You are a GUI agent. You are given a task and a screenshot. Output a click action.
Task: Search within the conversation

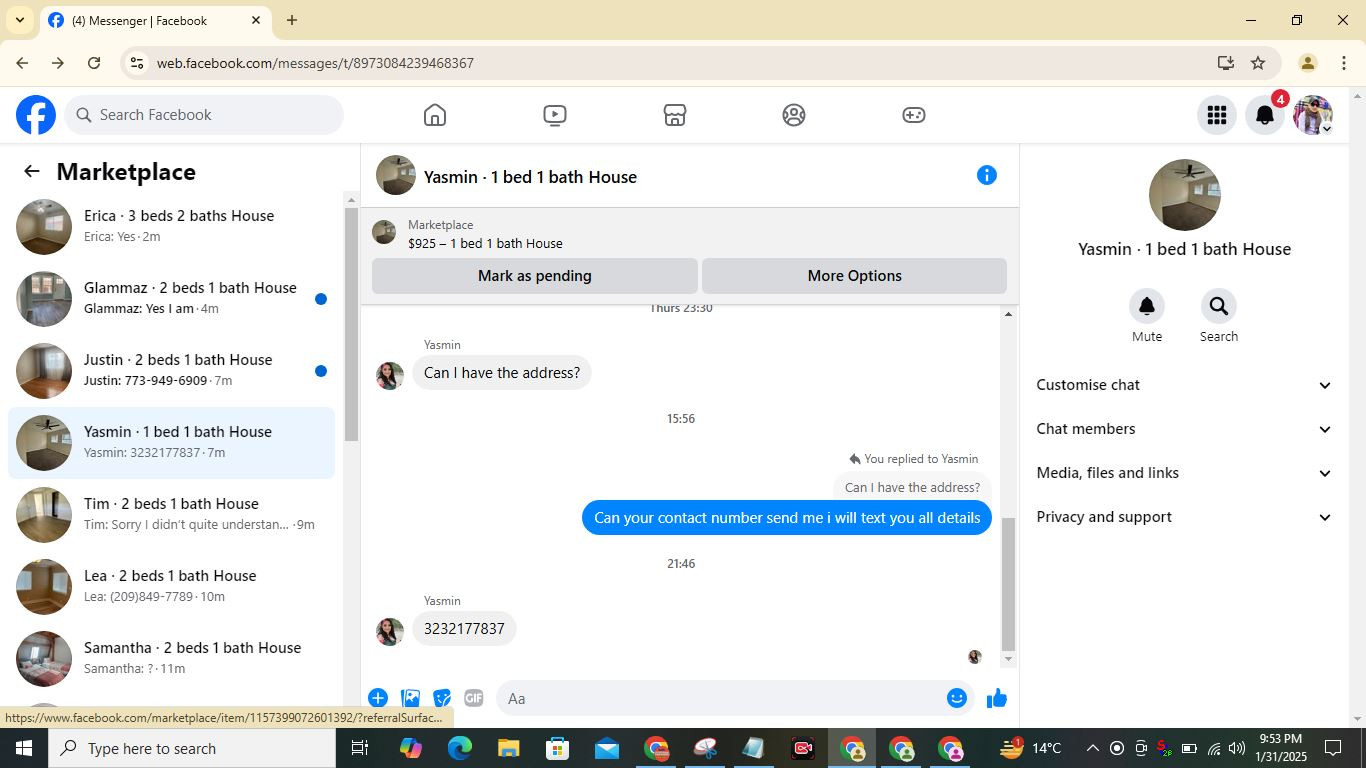point(1219,306)
